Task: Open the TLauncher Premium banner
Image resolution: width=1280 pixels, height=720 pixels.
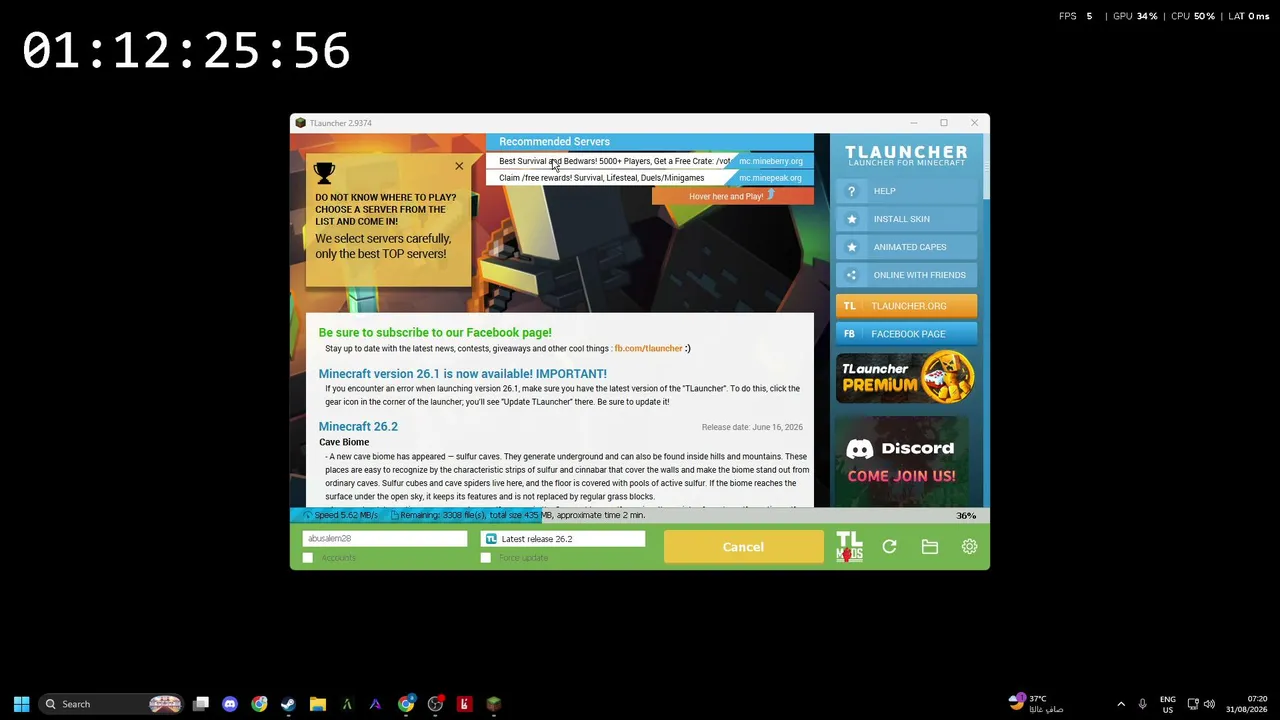Action: coord(907,377)
